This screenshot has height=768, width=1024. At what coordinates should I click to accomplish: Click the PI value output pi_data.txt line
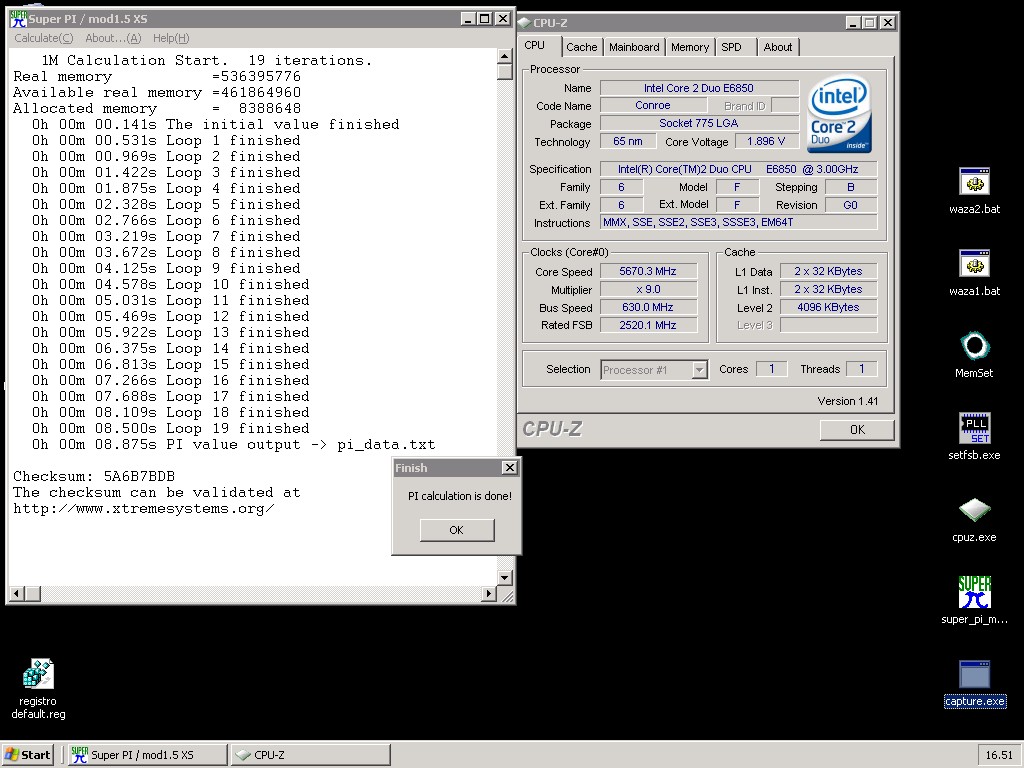[x=233, y=445]
